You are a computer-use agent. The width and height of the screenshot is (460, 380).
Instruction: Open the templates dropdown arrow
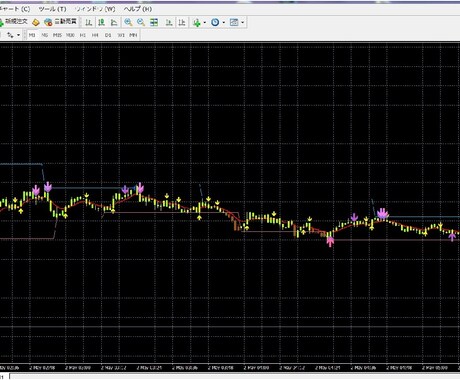point(243,23)
